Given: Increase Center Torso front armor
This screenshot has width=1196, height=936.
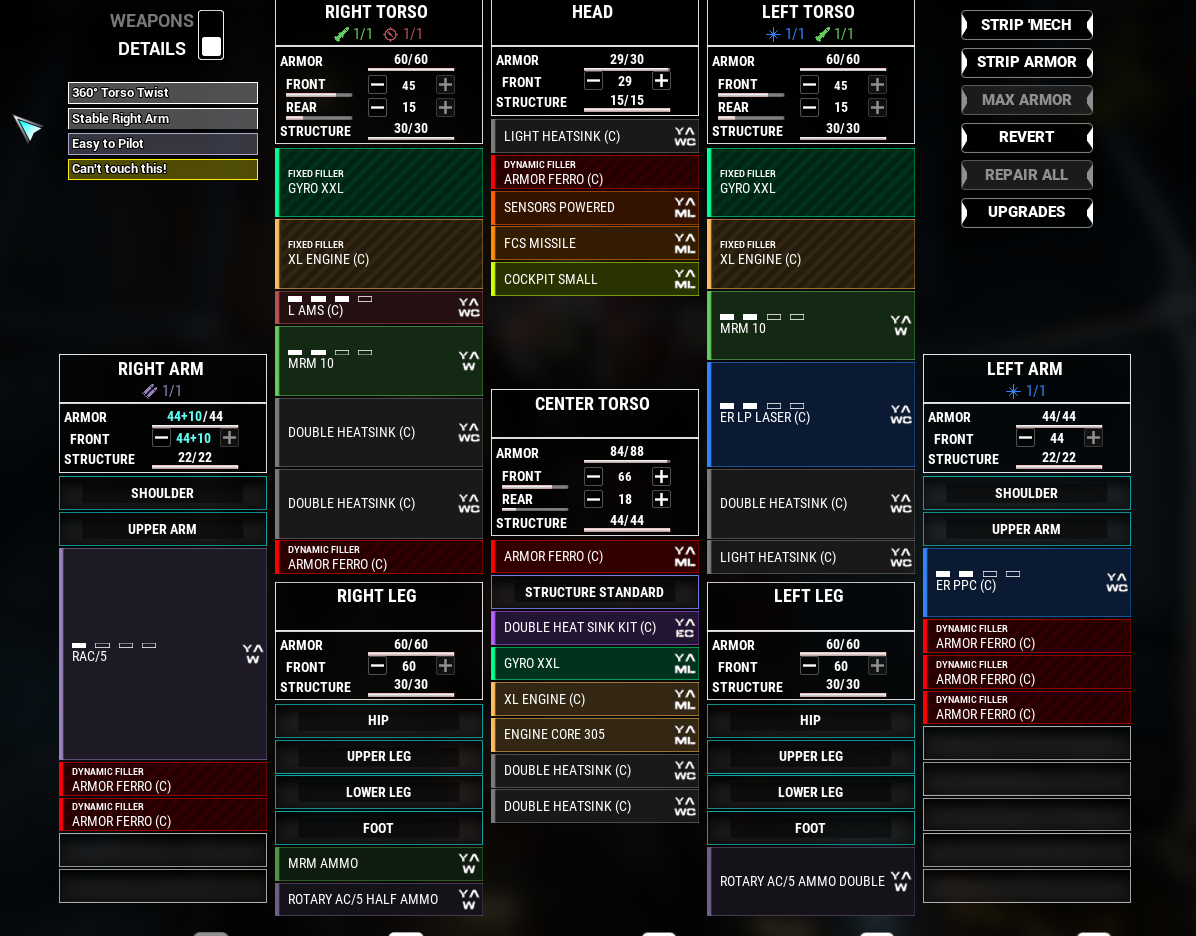Looking at the screenshot, I should 661,477.
